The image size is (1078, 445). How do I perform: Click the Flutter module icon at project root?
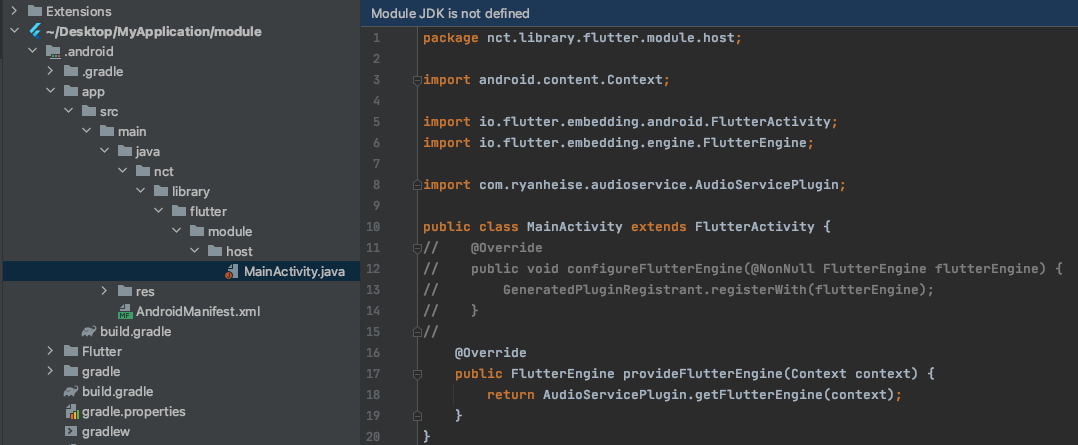pyautogui.click(x=35, y=32)
